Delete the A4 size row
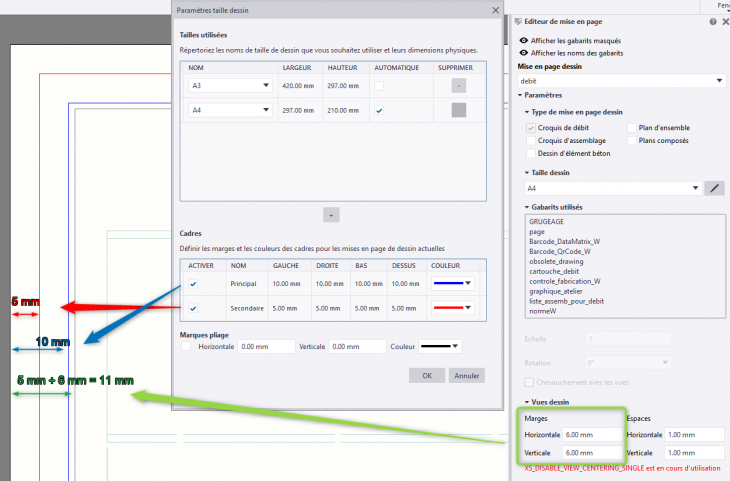This screenshot has height=481, width=730. [459, 110]
